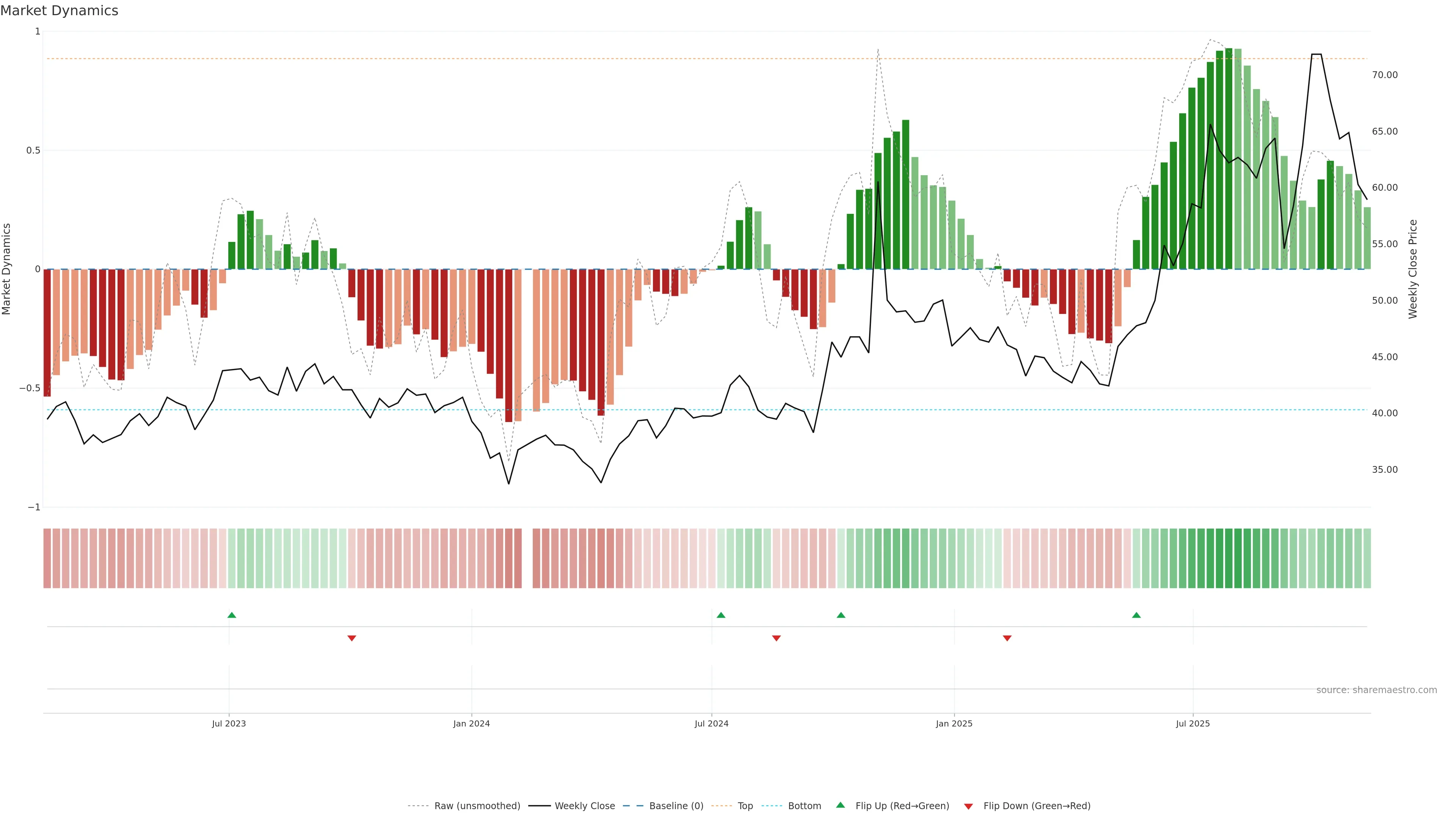Click the Flip Down (Green→Red) legend label
Image resolution: width=1456 pixels, height=819 pixels.
(1037, 806)
